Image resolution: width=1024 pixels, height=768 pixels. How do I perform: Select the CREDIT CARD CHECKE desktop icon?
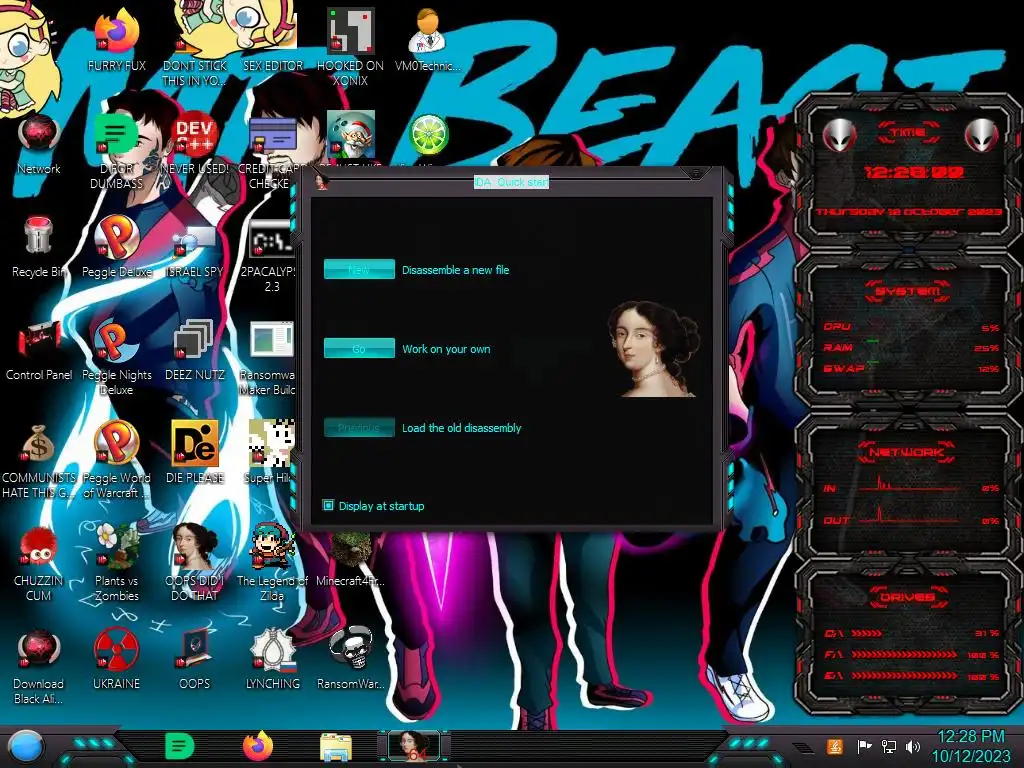[x=272, y=153]
